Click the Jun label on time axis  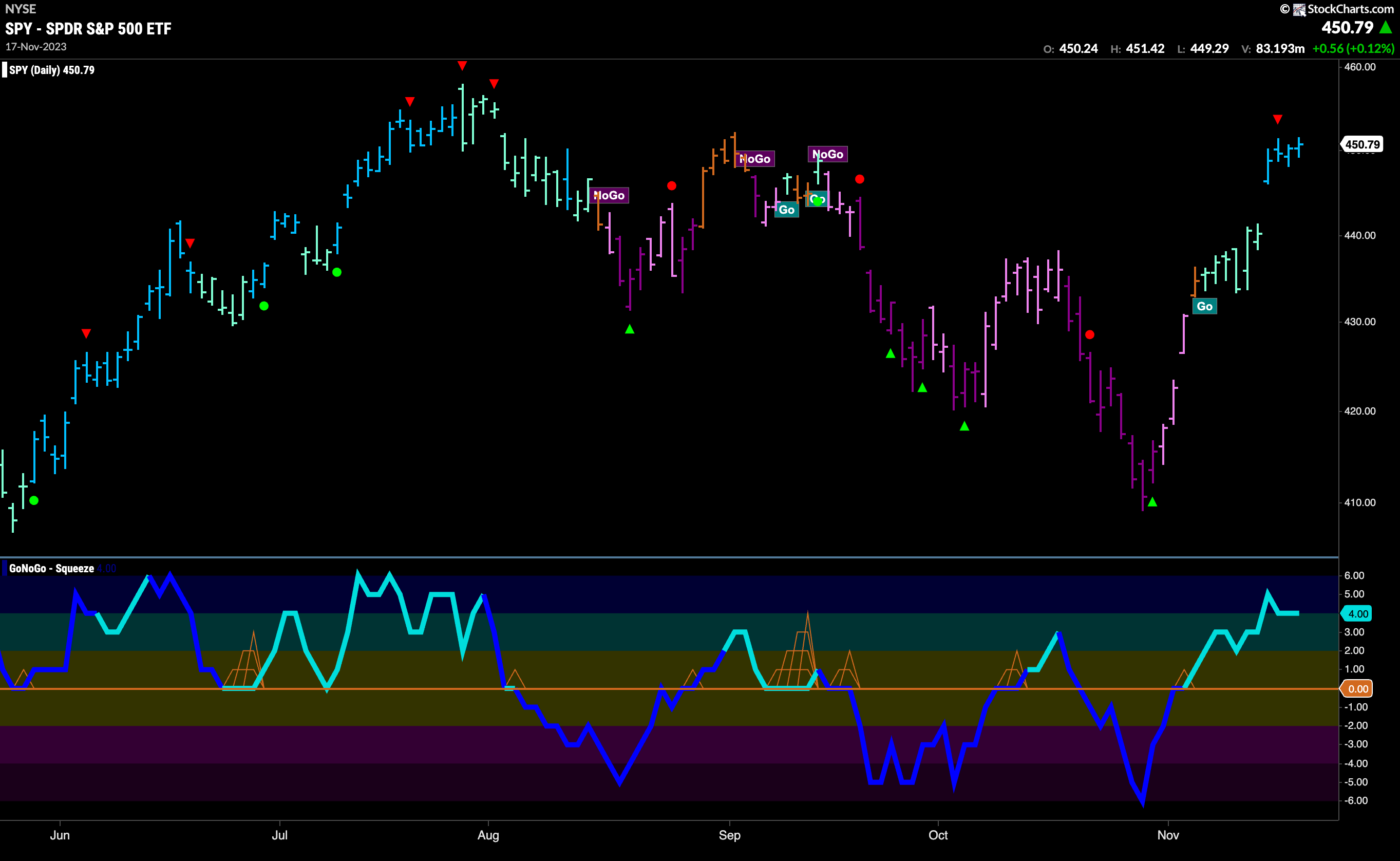point(60,835)
